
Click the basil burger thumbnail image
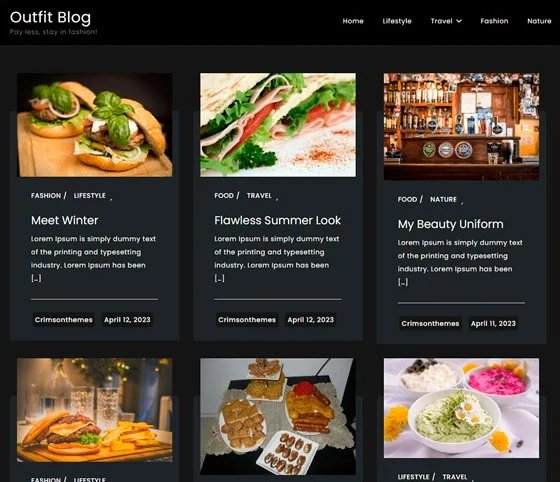point(94,125)
